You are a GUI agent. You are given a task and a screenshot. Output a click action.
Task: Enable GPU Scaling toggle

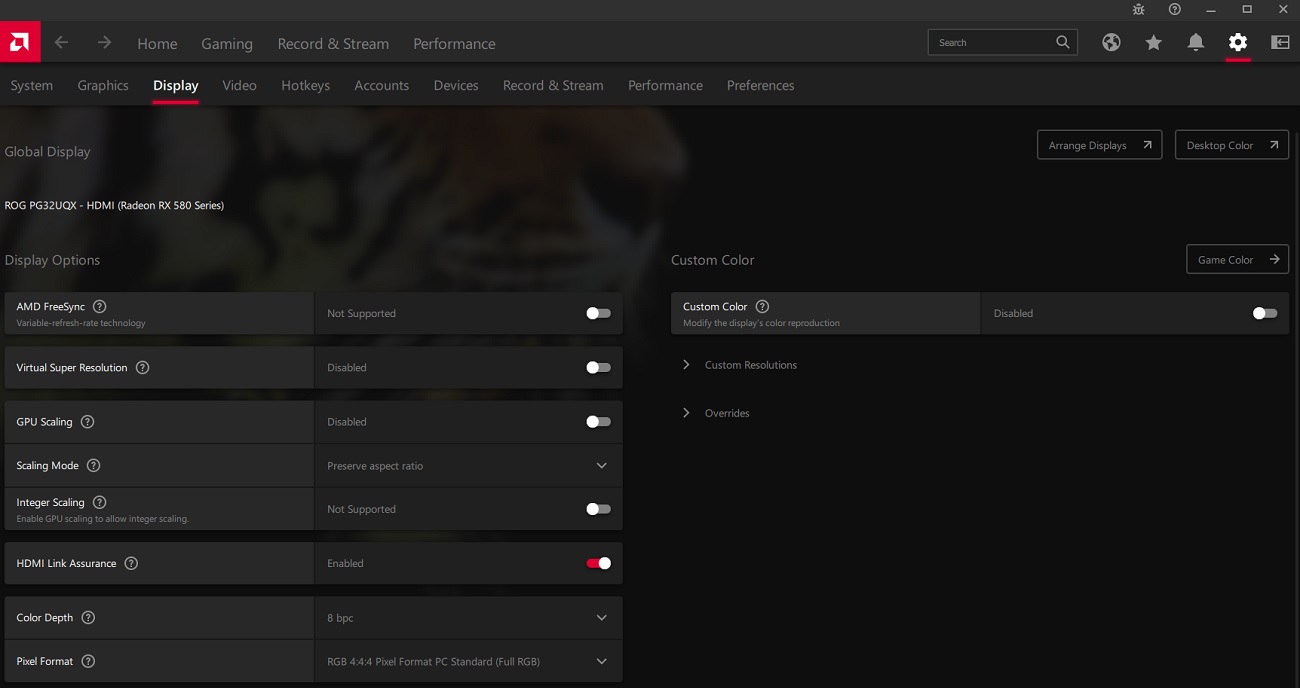coord(598,422)
